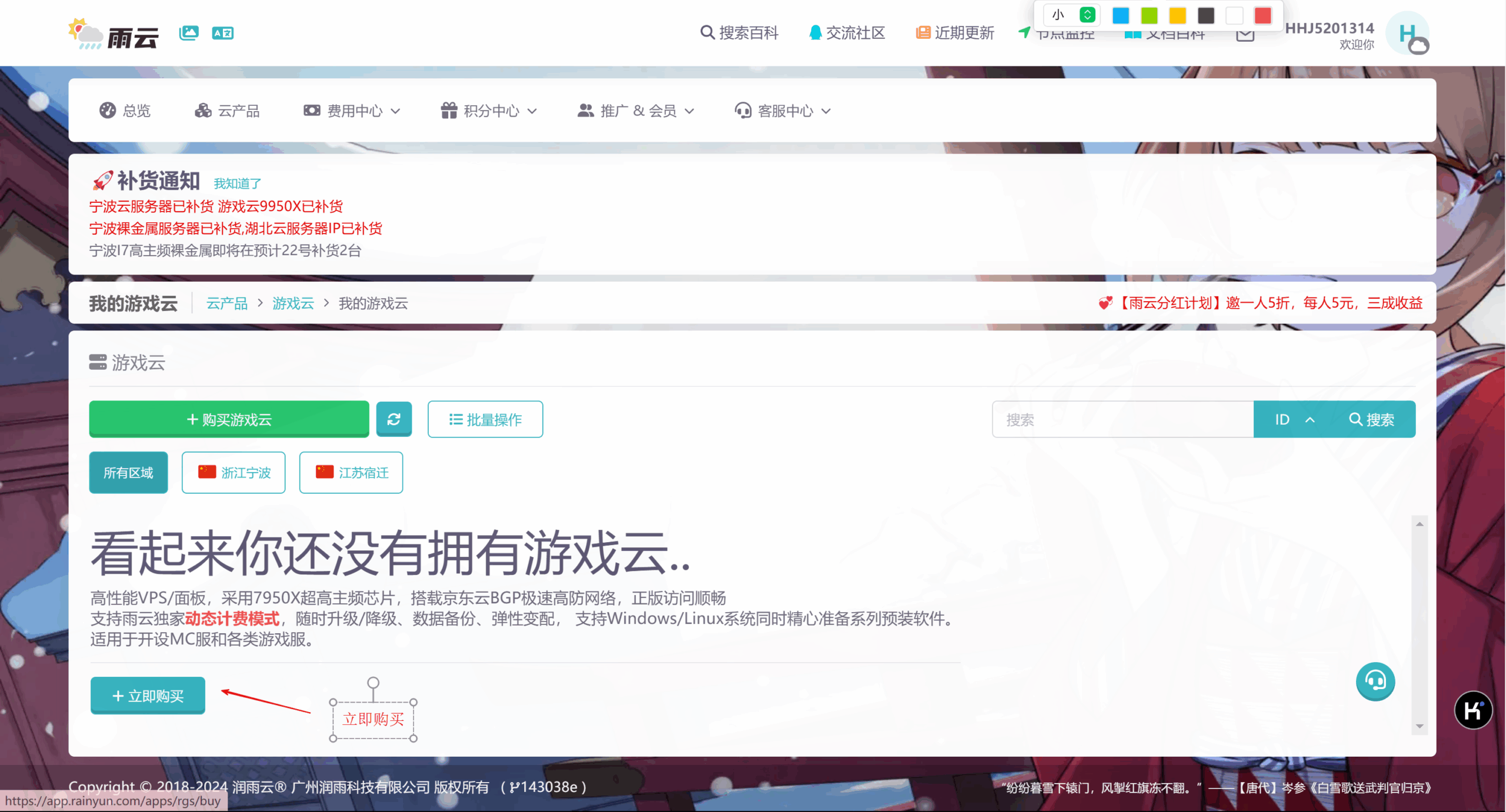Viewport: 1506px width, 812px height.
Task: Open the H user avatar
Action: pyautogui.click(x=1408, y=34)
